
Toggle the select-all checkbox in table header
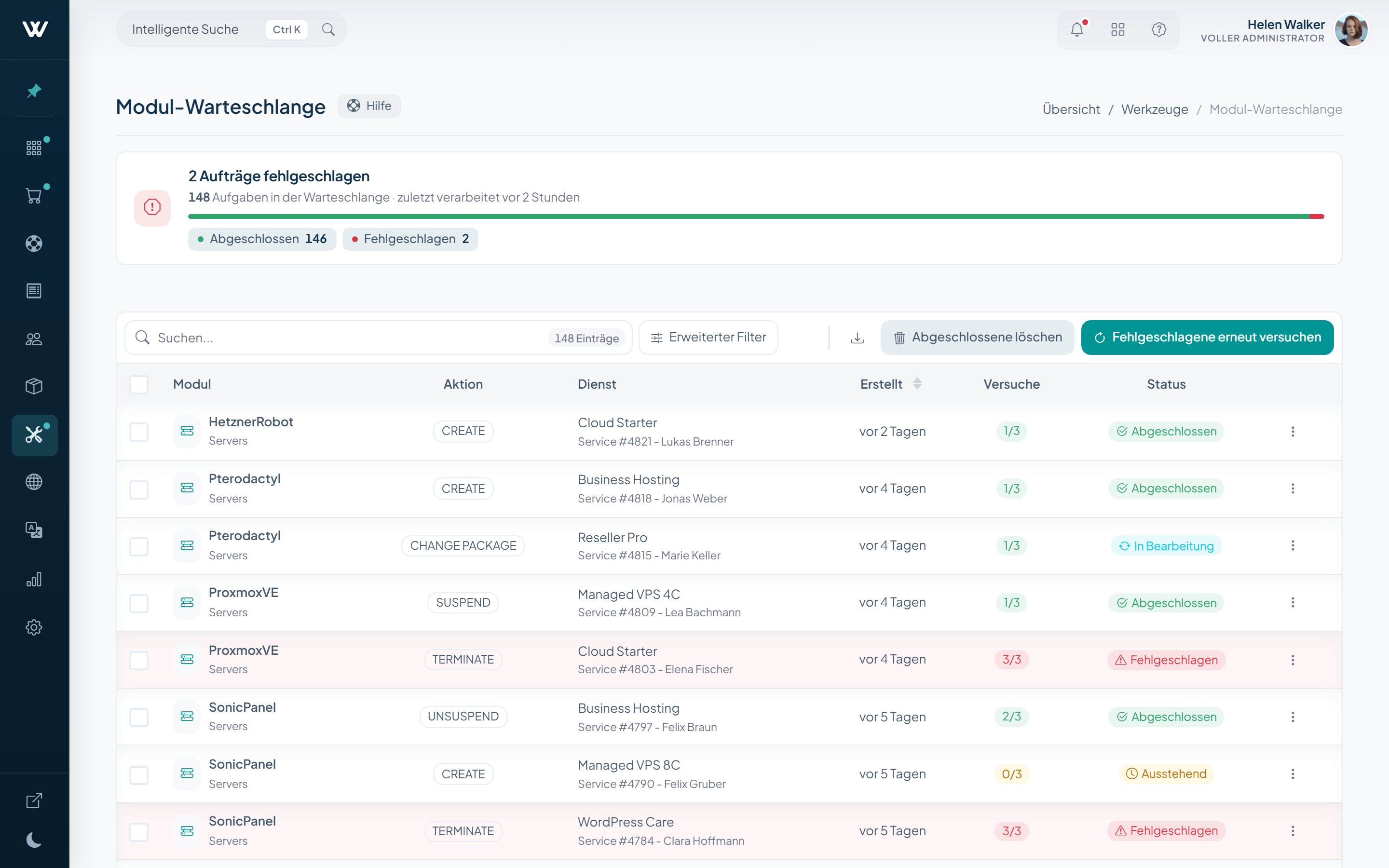139,384
